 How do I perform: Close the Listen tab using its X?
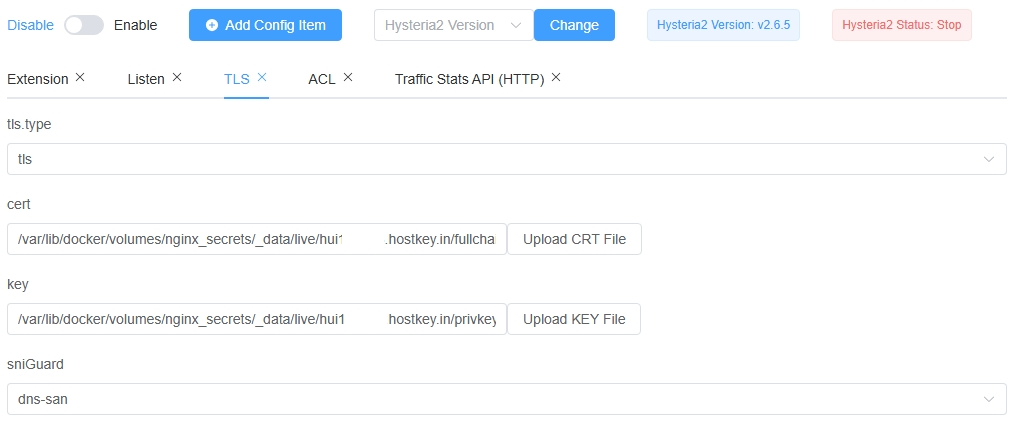177,77
